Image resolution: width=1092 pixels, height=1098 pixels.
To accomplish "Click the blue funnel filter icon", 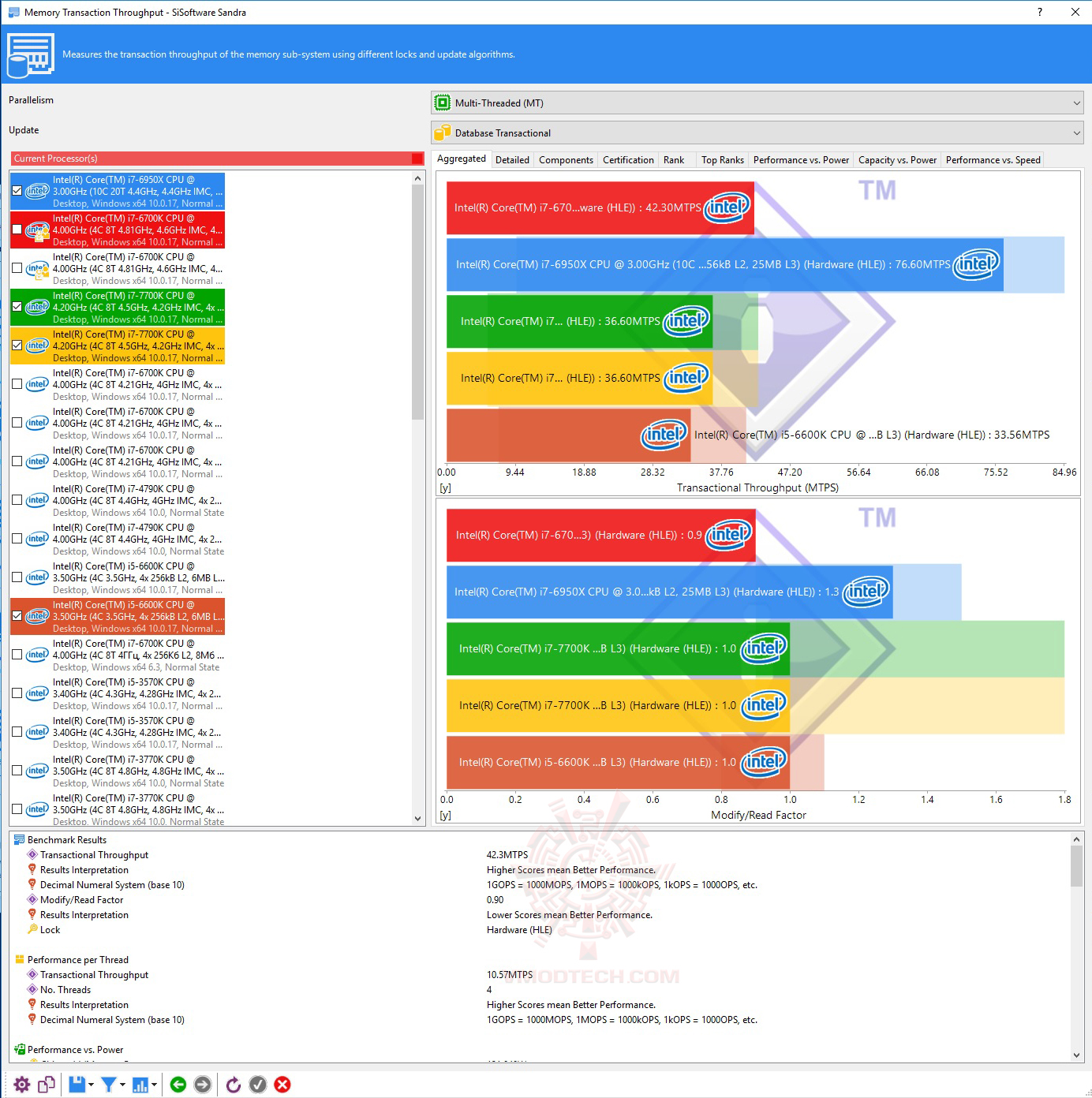I will pyautogui.click(x=109, y=1085).
